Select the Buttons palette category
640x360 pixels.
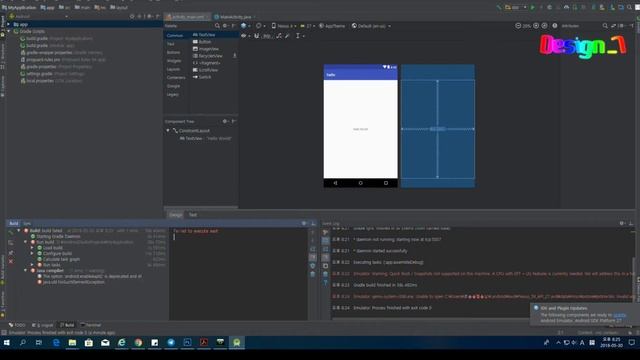coord(173,52)
